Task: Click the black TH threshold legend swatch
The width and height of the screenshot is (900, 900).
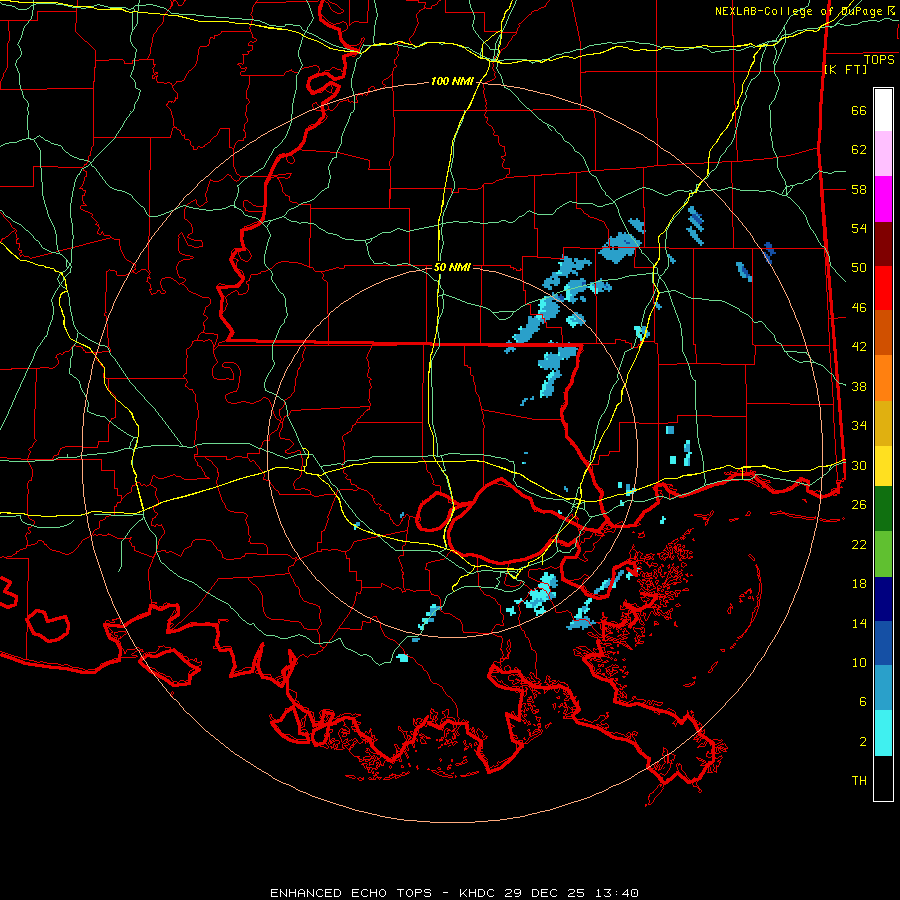Action: 883,778
